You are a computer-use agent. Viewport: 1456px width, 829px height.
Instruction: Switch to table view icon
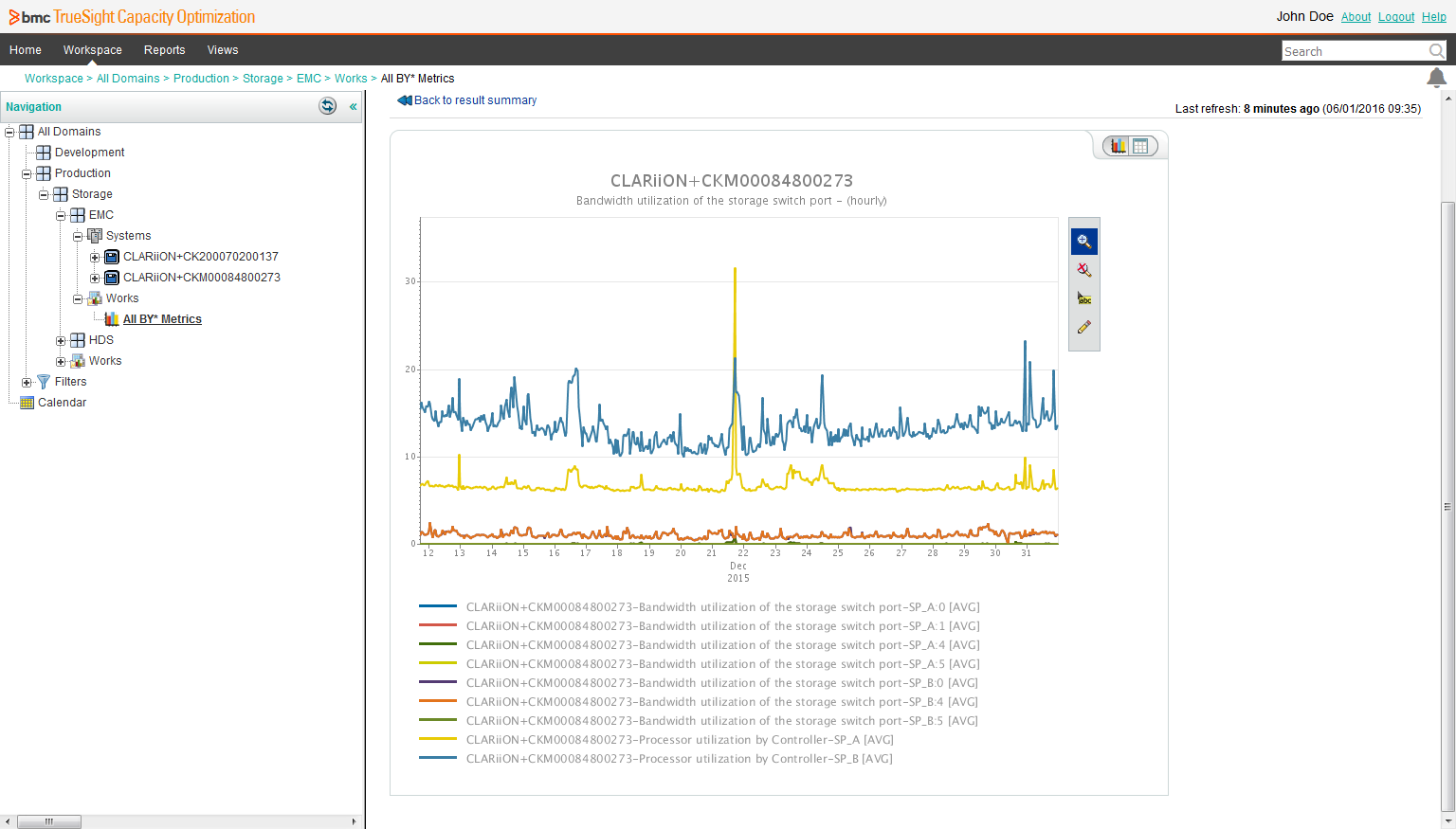(1140, 146)
